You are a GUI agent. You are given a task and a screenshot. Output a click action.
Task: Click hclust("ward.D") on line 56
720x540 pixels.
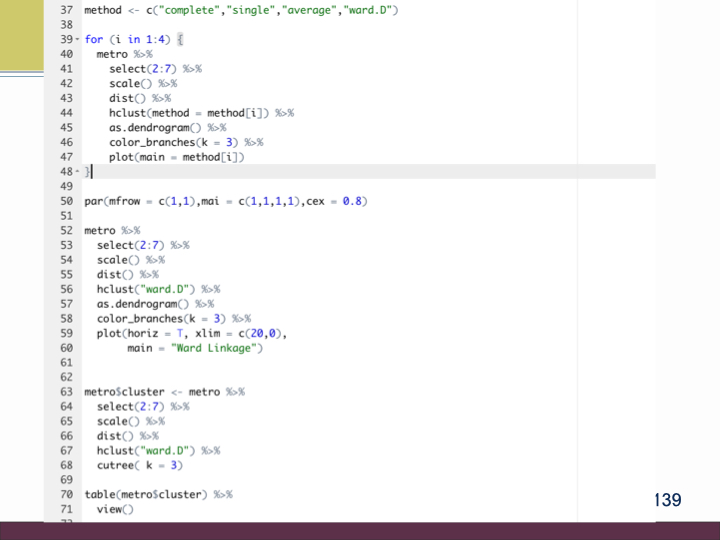tap(146, 289)
